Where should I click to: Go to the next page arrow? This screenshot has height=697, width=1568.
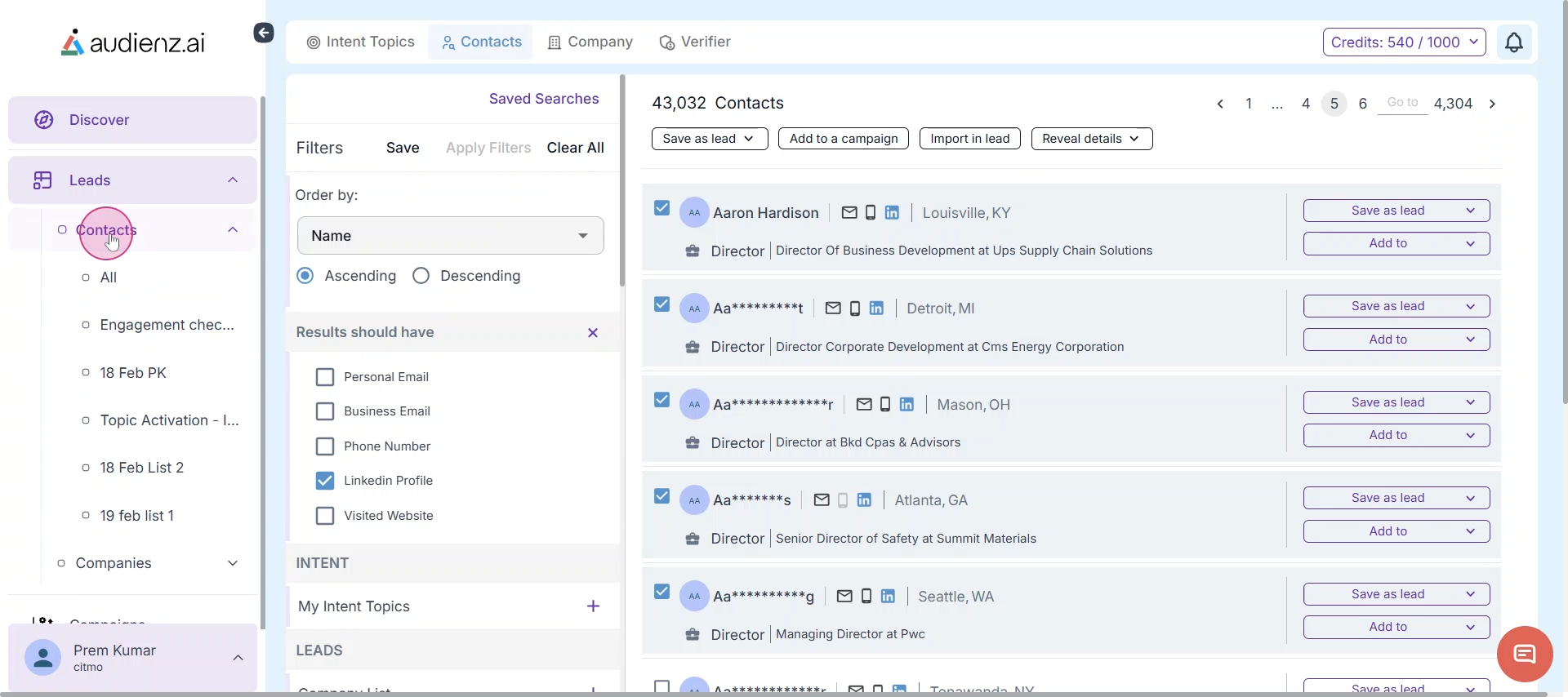(1493, 104)
